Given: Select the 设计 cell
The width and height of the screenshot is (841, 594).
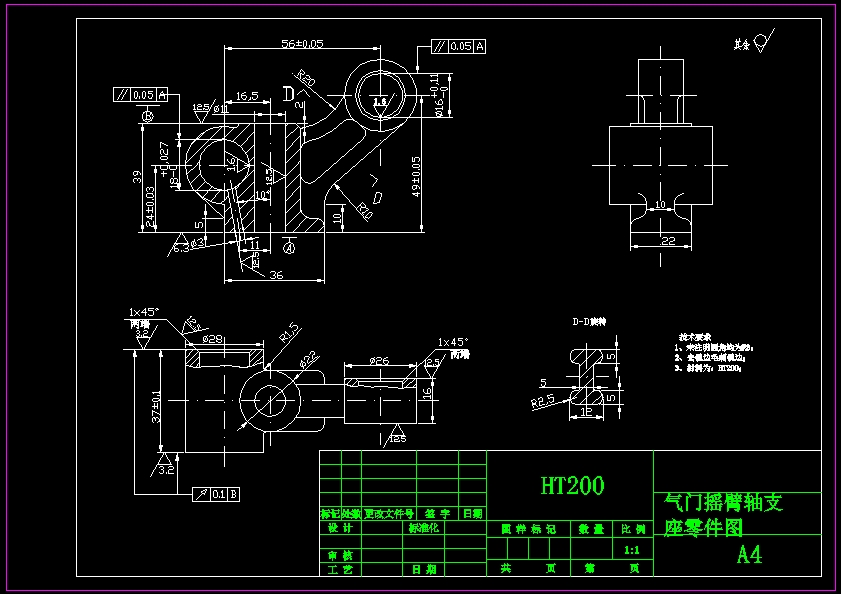Looking at the screenshot, I should [x=340, y=528].
